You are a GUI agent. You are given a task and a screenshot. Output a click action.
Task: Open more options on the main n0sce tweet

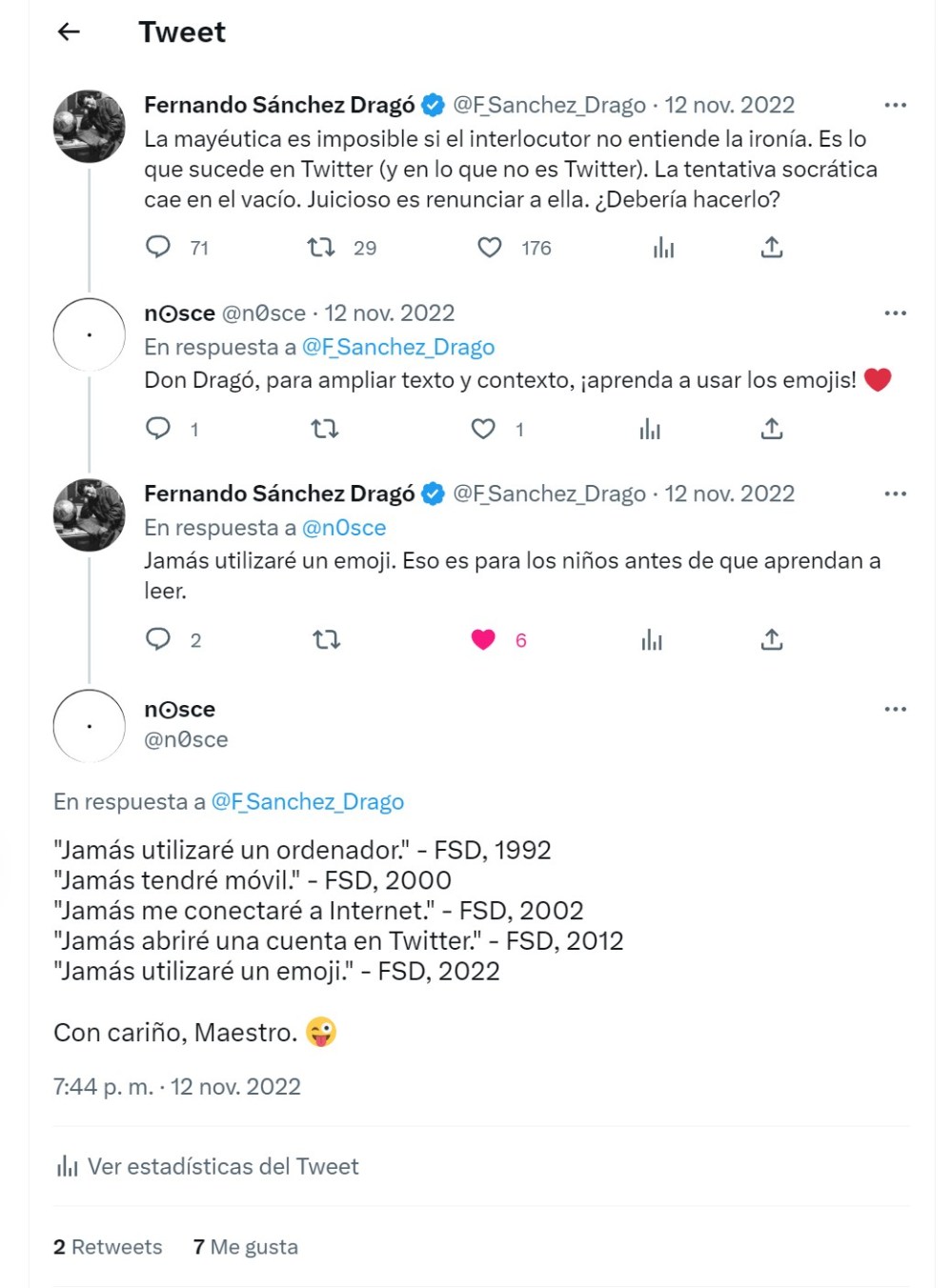tap(895, 709)
